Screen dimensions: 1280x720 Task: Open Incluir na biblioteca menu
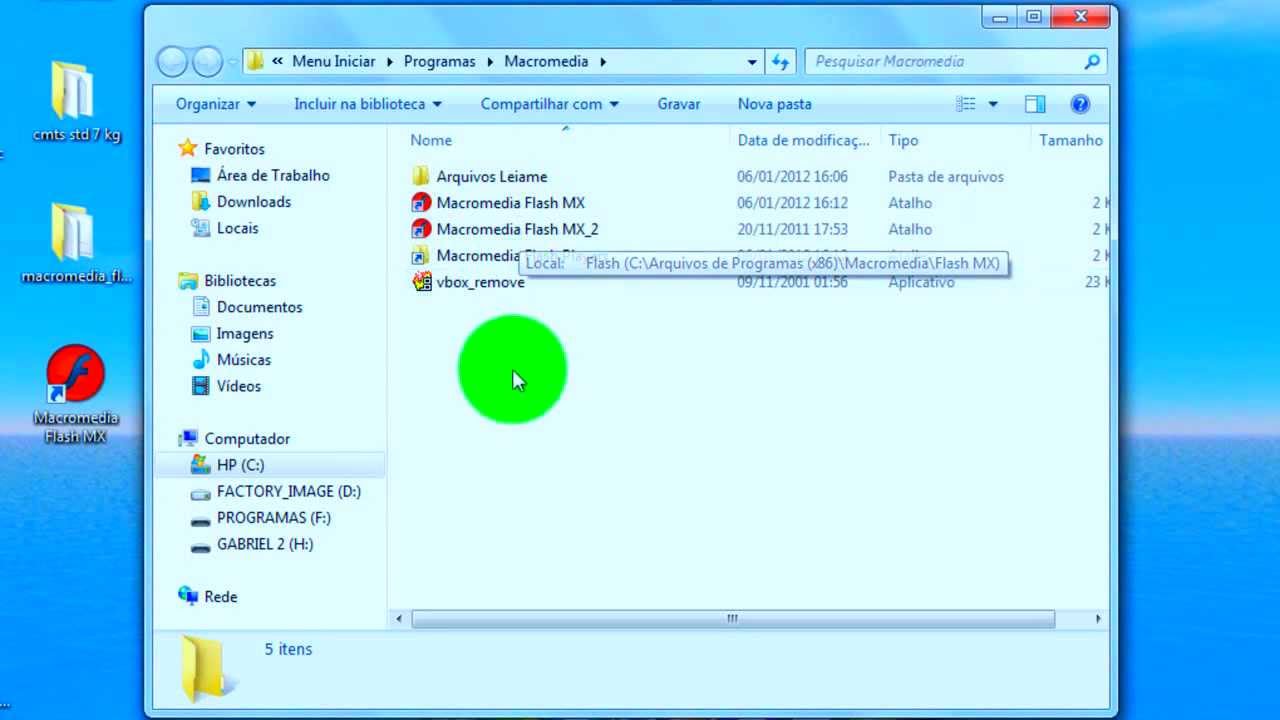click(x=368, y=104)
